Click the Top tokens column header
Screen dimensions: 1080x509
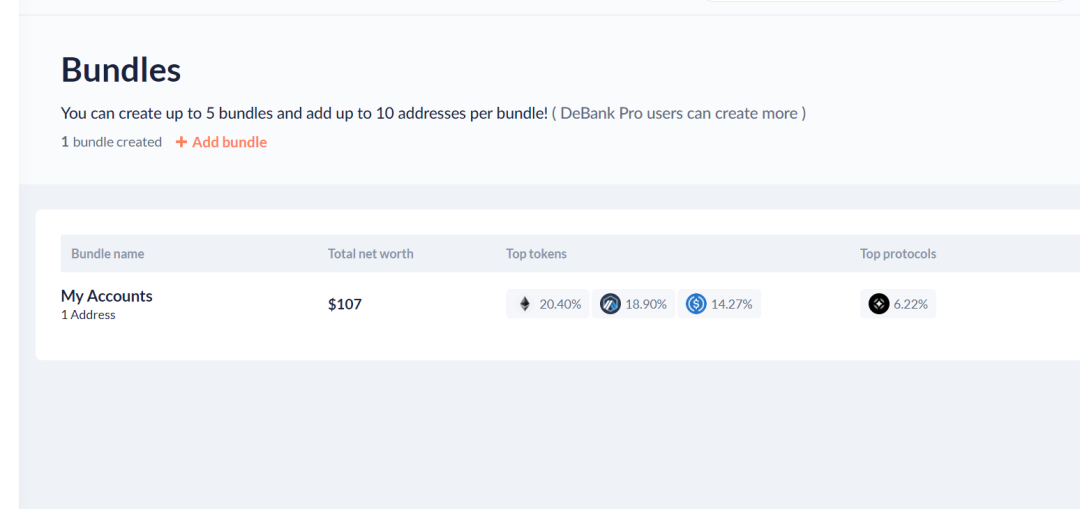[536, 254]
